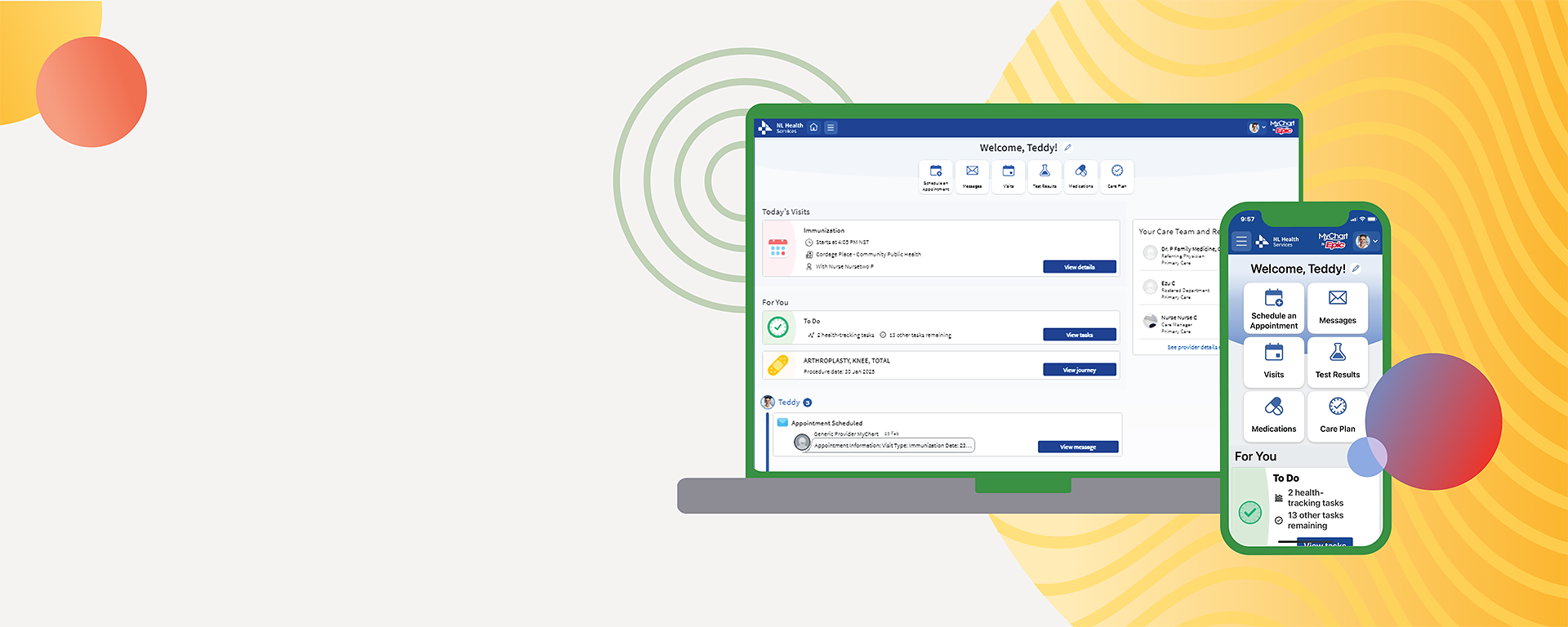Follow the See provider details link
Viewport: 1568px width, 627px height.
click(x=1192, y=348)
